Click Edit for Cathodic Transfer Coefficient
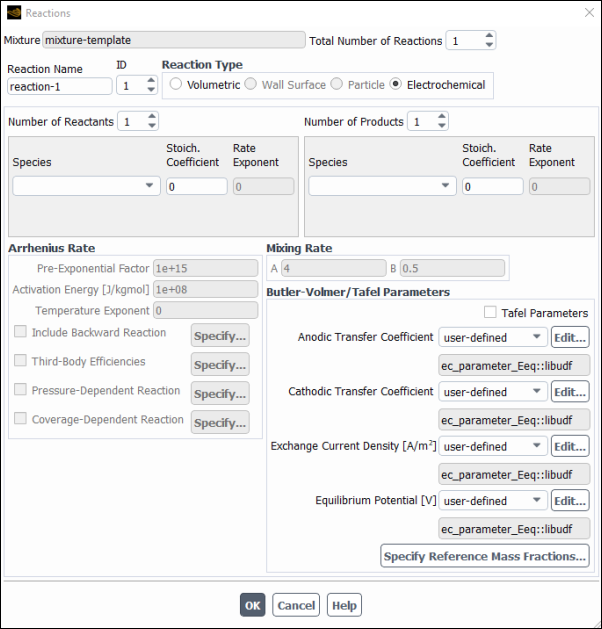 [x=570, y=392]
